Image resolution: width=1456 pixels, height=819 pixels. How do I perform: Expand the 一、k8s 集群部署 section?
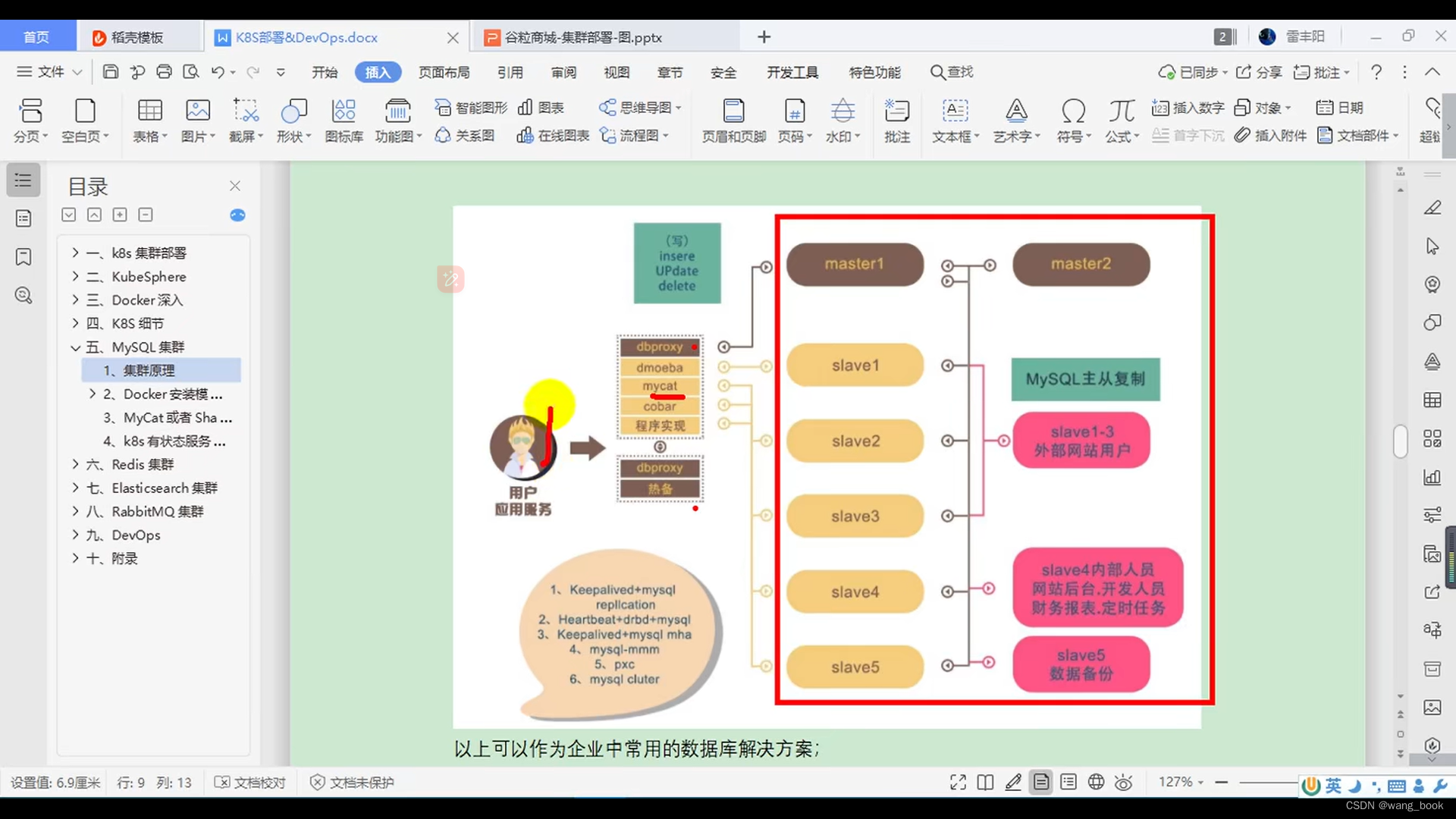(x=75, y=253)
